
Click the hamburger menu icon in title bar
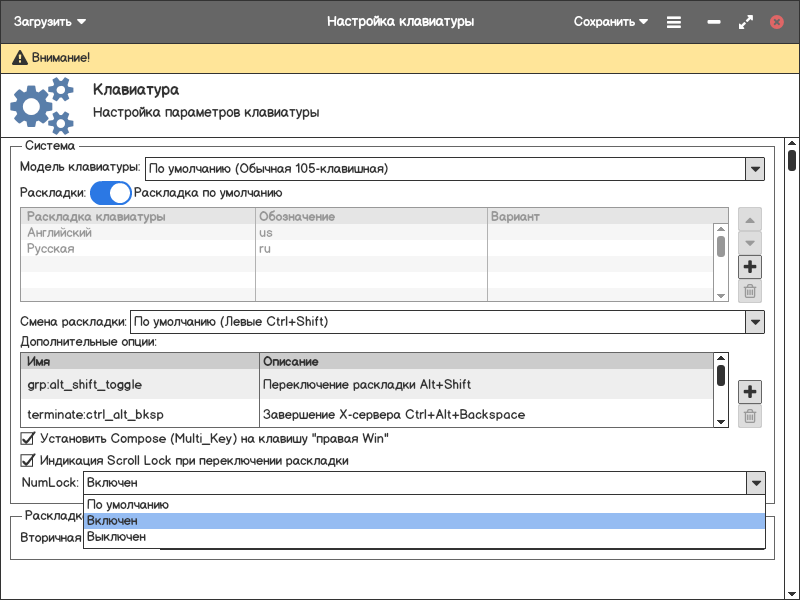pyautogui.click(x=674, y=21)
